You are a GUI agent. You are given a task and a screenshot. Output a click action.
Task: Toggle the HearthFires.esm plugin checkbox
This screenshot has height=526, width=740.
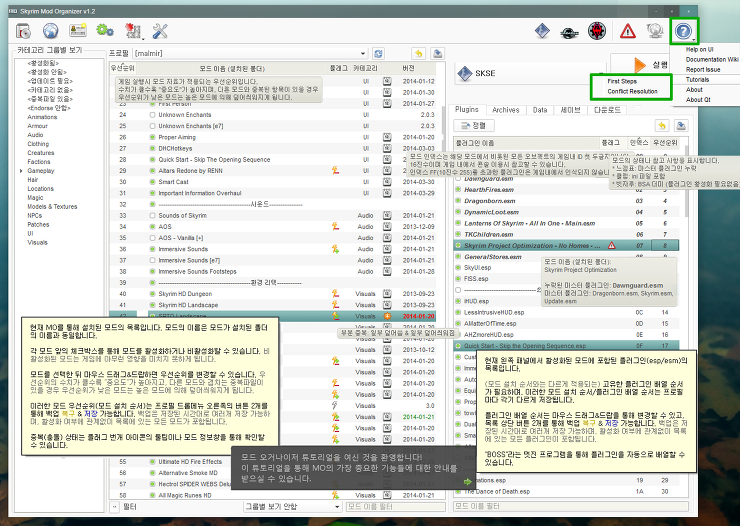tap(458, 189)
